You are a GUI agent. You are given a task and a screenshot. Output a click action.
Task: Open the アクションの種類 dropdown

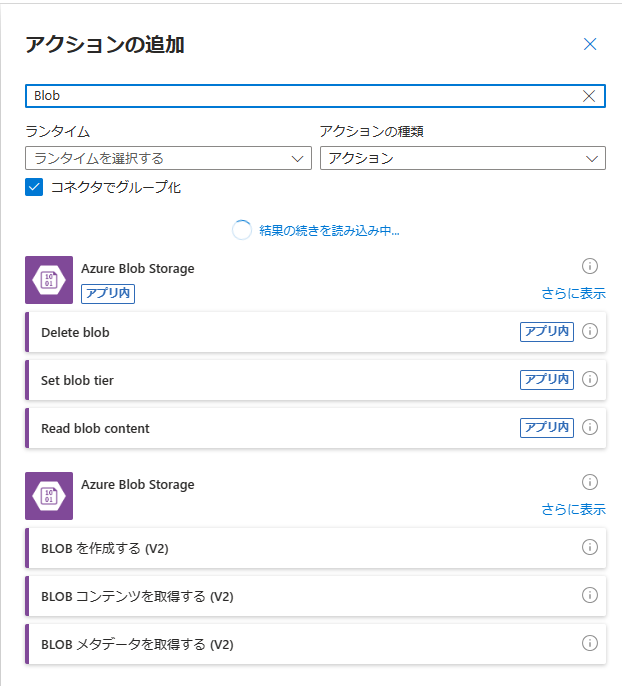[463, 158]
